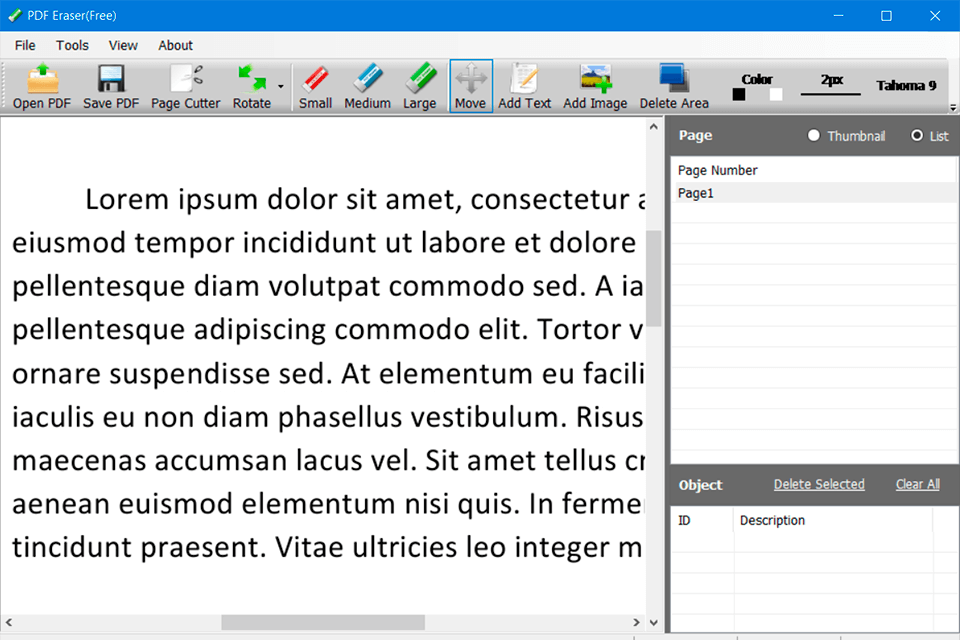This screenshot has width=960, height=640.
Task: Launch the Page Cutter tool
Action: click(x=185, y=85)
